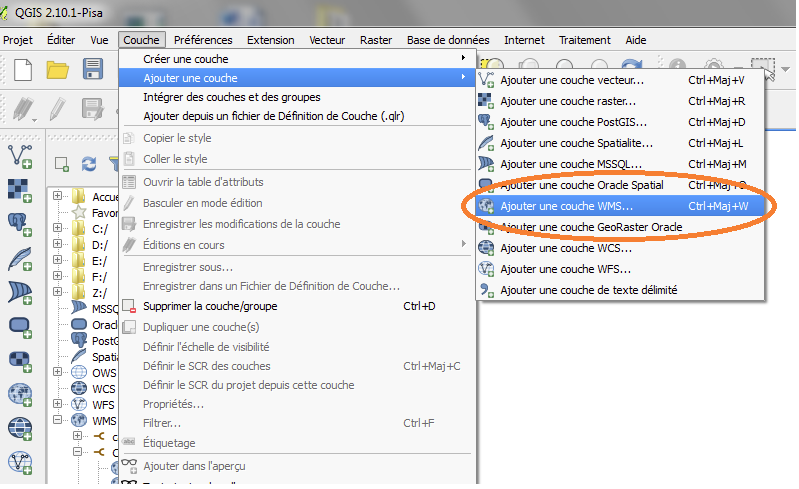This screenshot has height=489, width=799.
Task: Refresh the browser panel tree
Action: [x=89, y=164]
